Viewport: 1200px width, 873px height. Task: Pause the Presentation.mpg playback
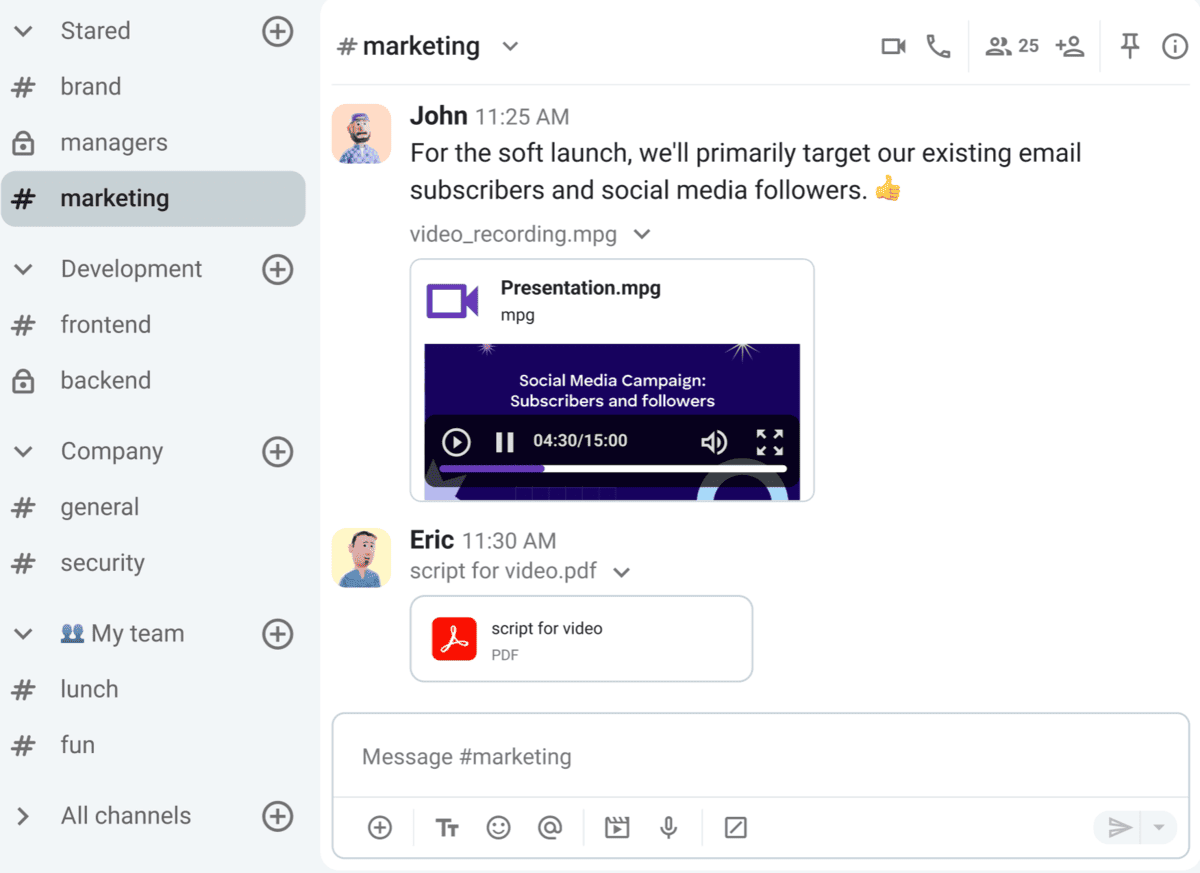(504, 442)
